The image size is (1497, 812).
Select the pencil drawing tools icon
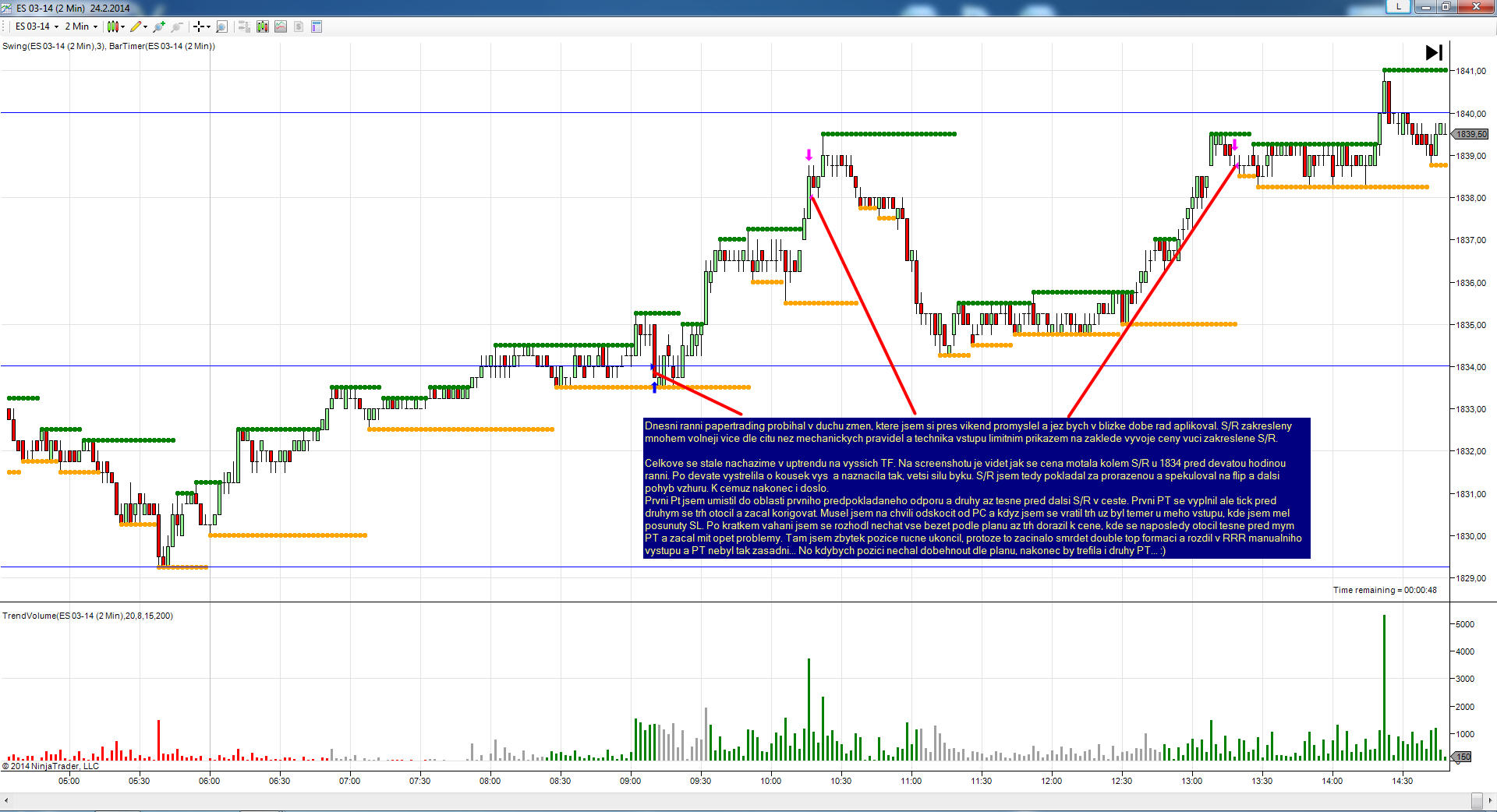136,26
